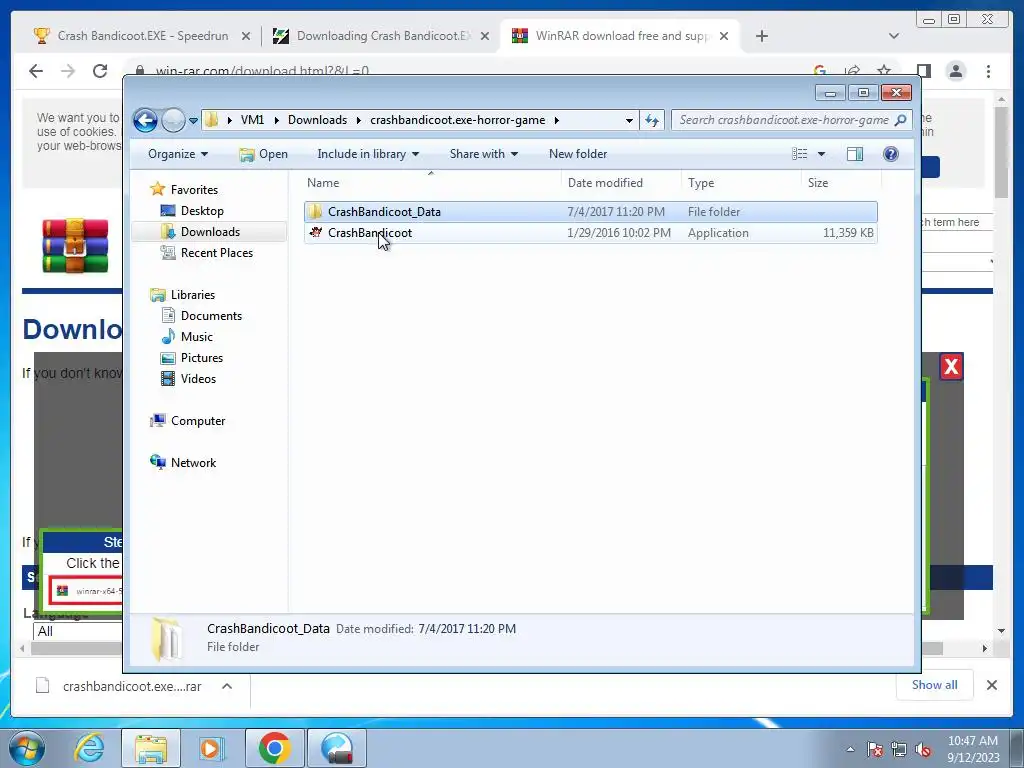Click the Chrome profile avatar icon
The image size is (1024, 768).
point(955,71)
